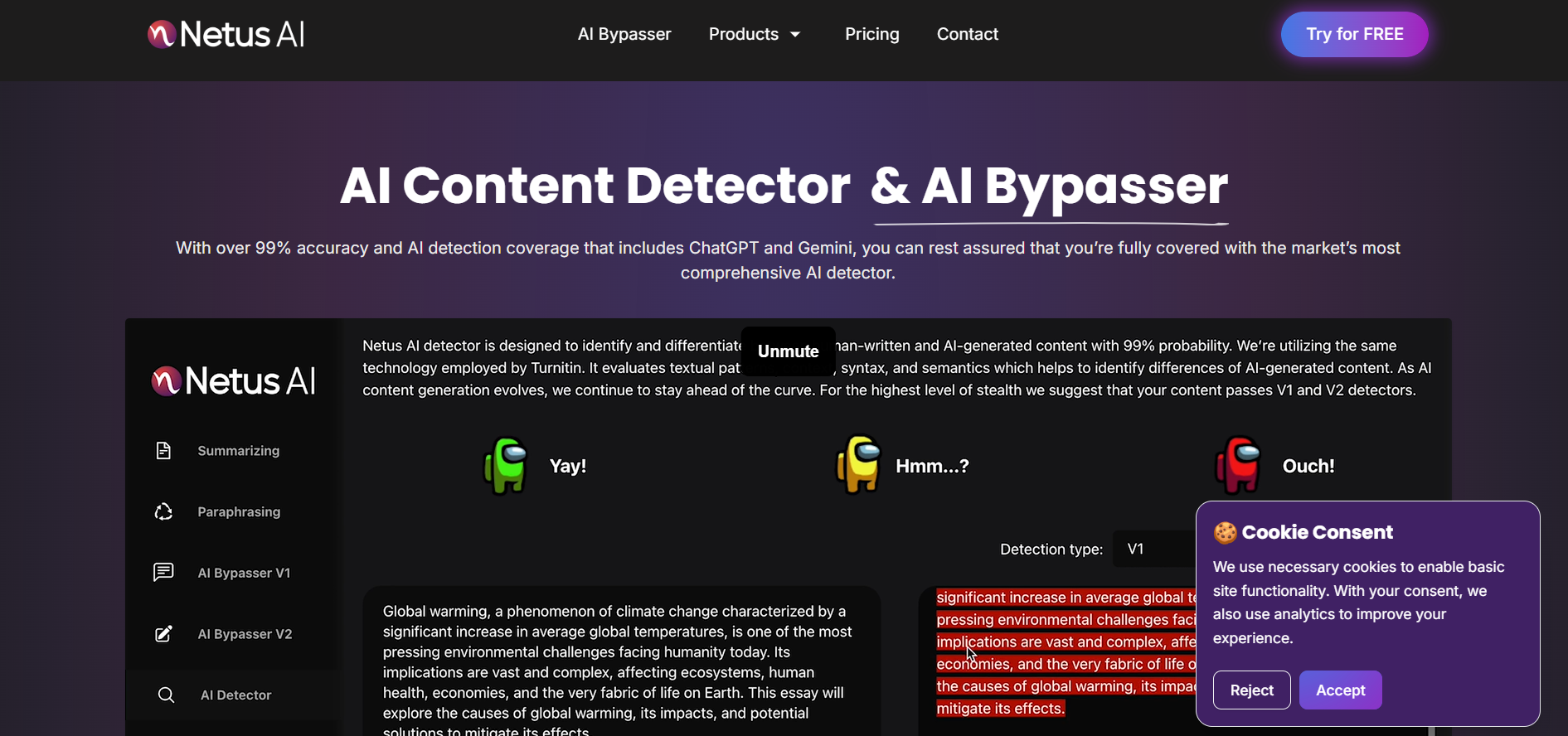Click the AI Detector magnifier icon
The image size is (1568, 736).
166,695
